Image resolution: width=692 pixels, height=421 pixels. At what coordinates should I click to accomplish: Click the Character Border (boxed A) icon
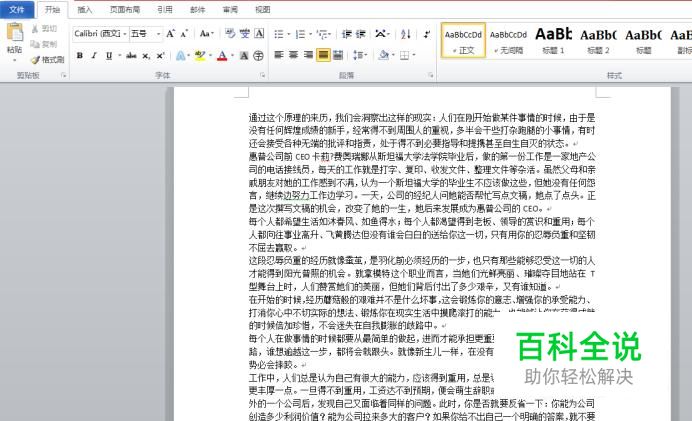(259, 34)
